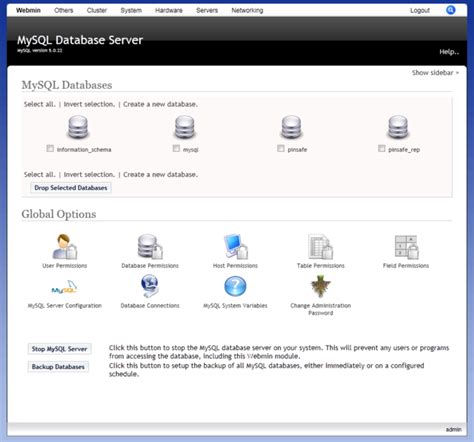The height and width of the screenshot is (442, 474).
Task: Open Host Permissions icon
Action: click(x=235, y=247)
